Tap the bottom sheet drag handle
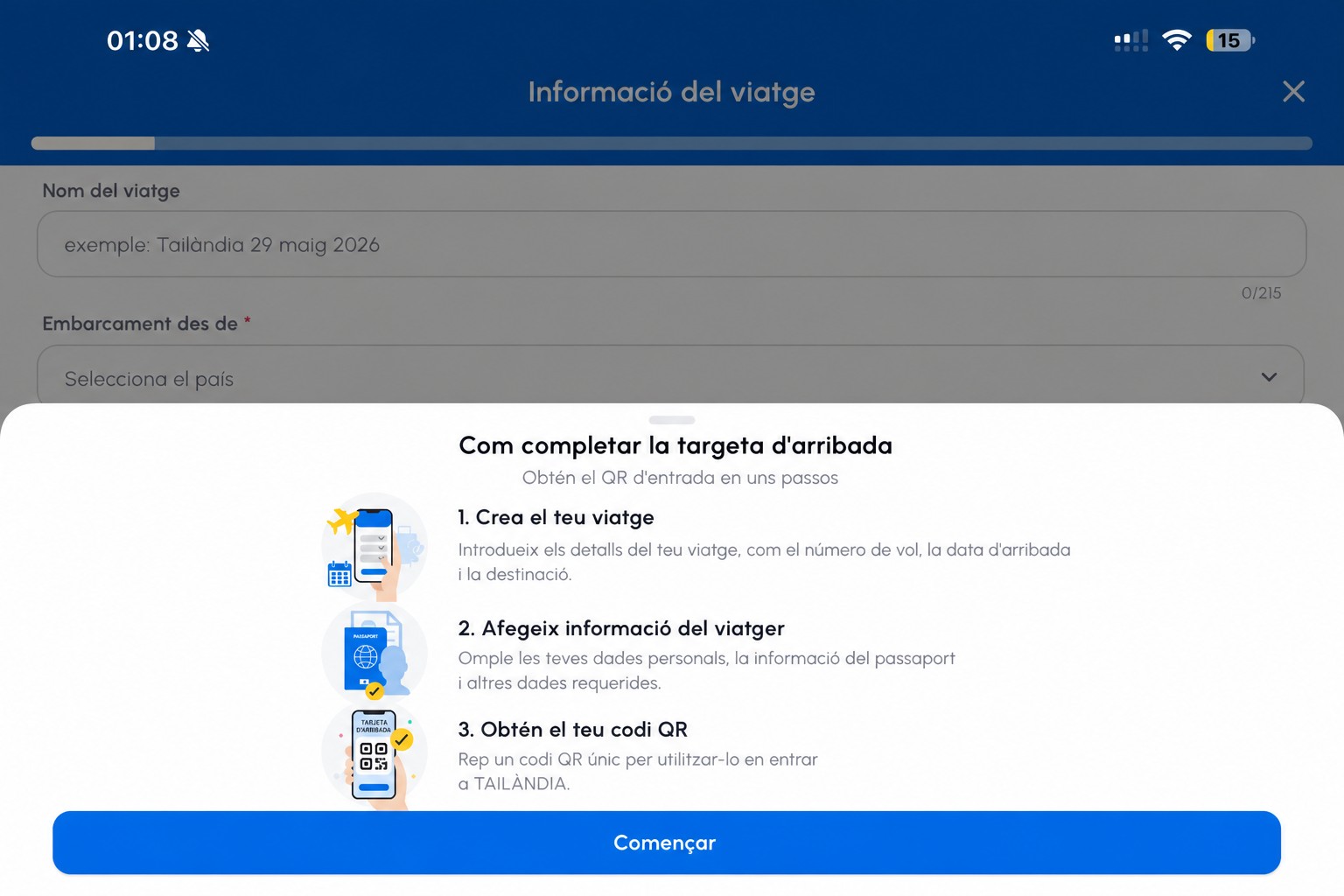Image resolution: width=1344 pixels, height=896 pixels. (672, 420)
